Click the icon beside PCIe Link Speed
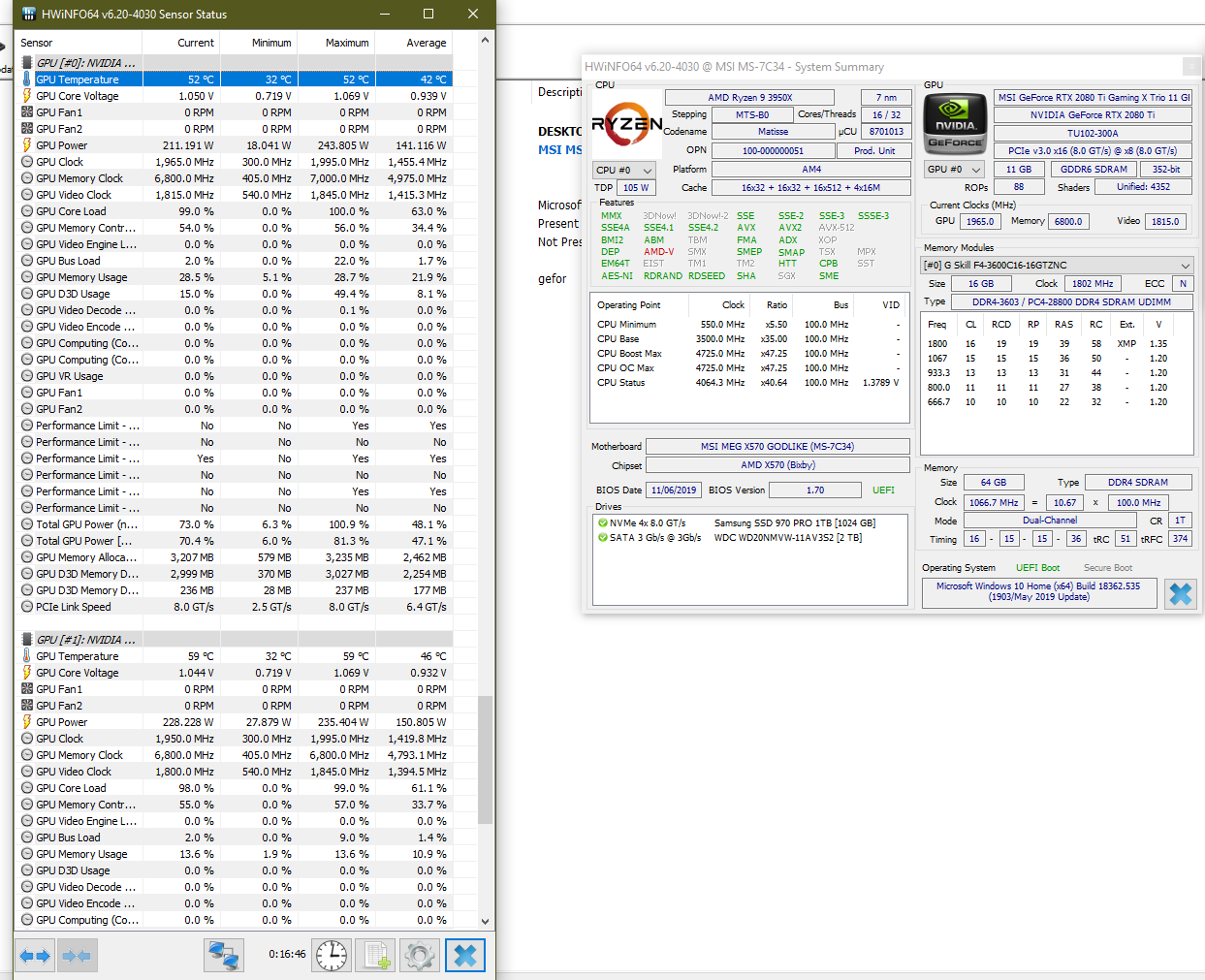Screen dimensions: 1205x980 27,607
